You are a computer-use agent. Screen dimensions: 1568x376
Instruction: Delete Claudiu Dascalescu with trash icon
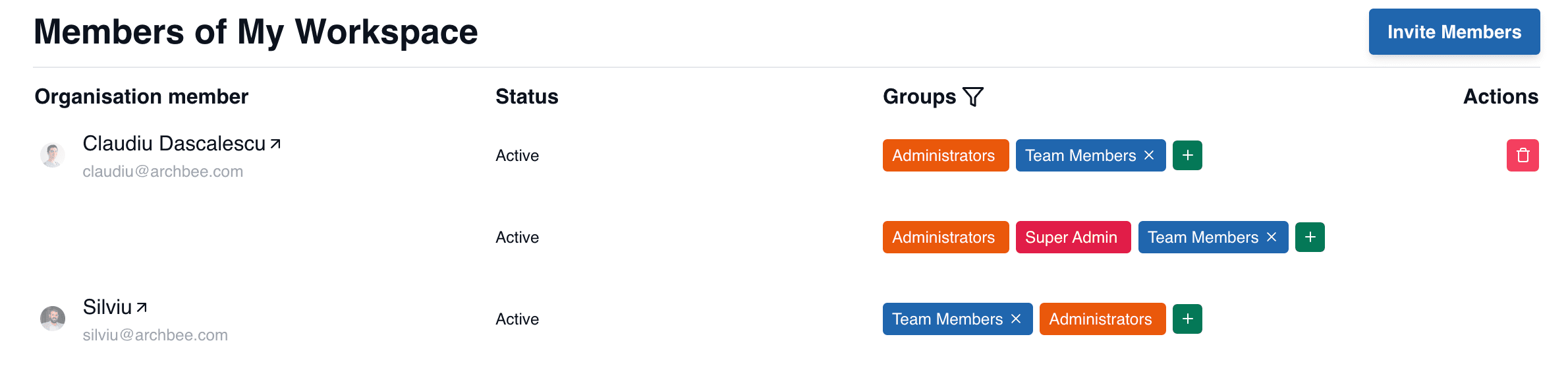tap(1523, 156)
